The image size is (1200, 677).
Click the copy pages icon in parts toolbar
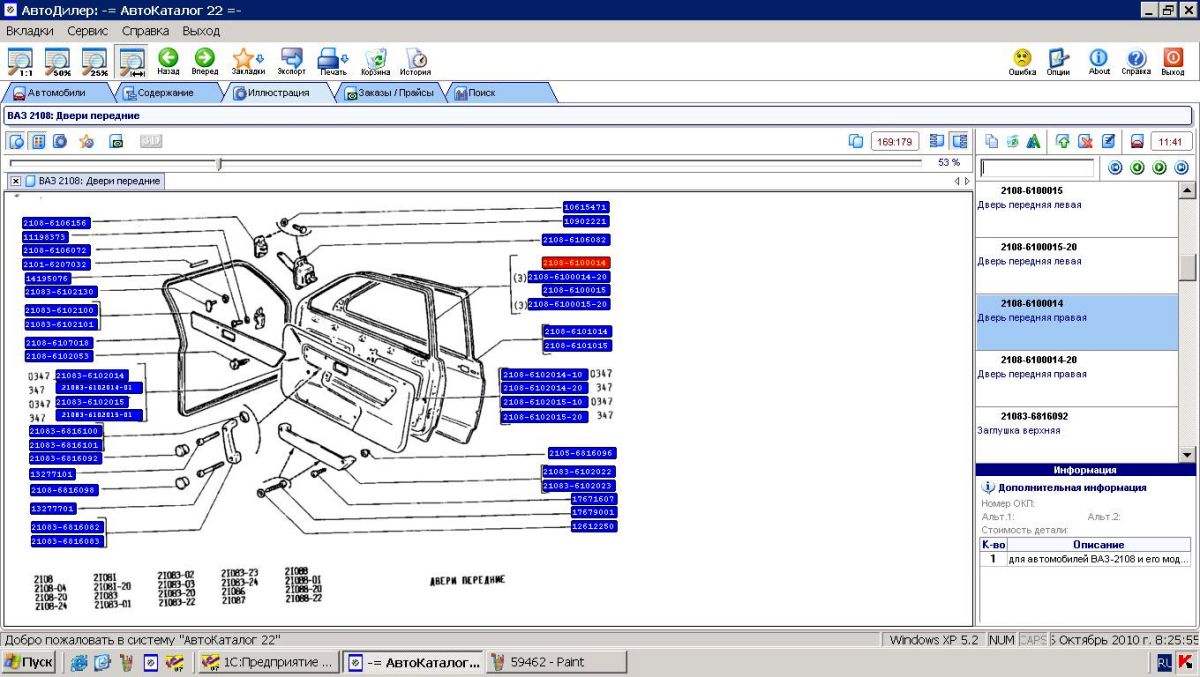[x=992, y=141]
